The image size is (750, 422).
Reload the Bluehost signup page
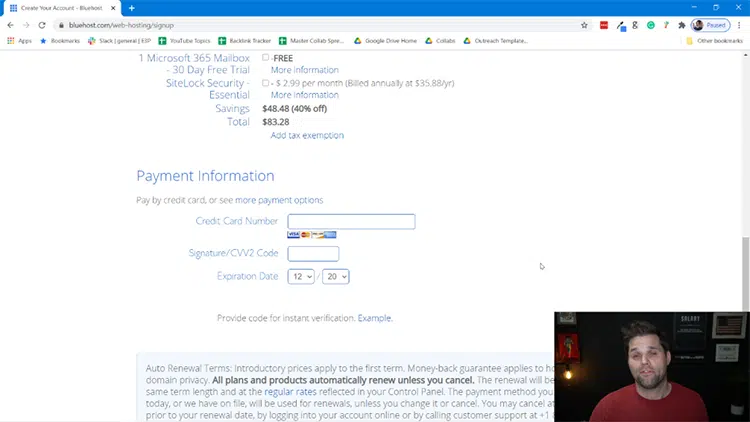coord(42,25)
